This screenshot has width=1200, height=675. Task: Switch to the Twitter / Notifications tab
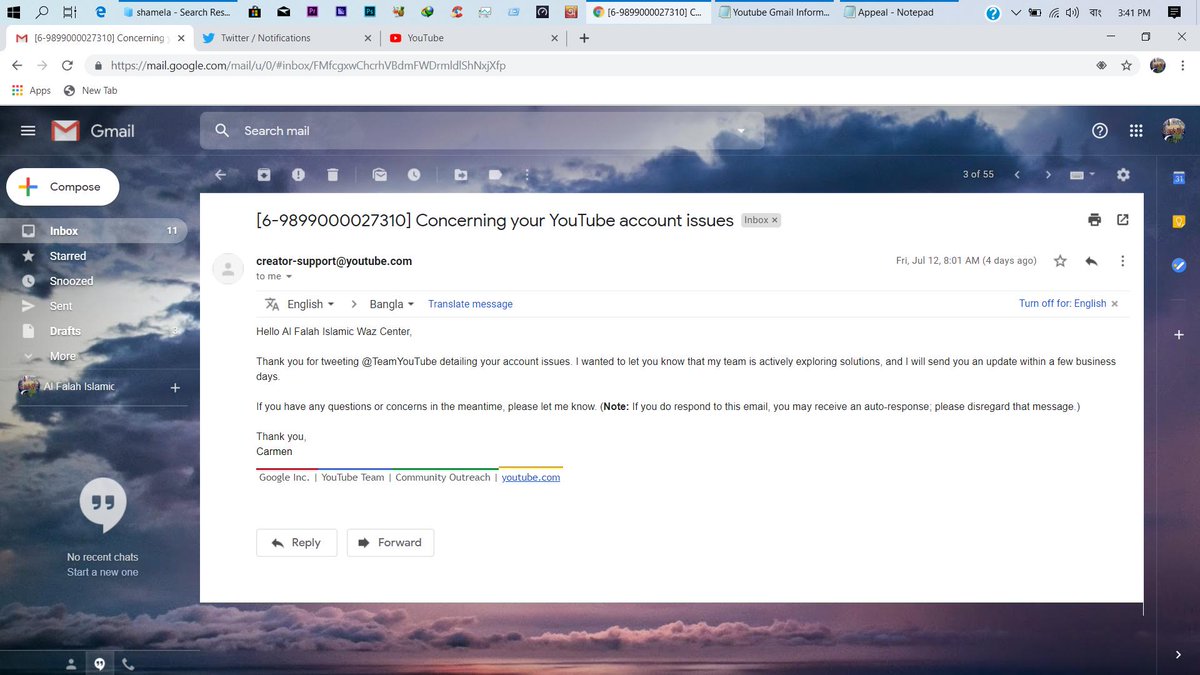(x=285, y=38)
